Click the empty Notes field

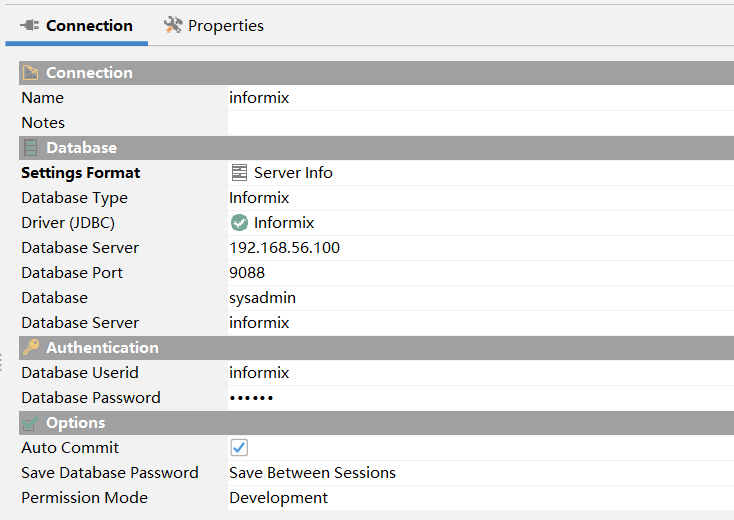coord(481,123)
